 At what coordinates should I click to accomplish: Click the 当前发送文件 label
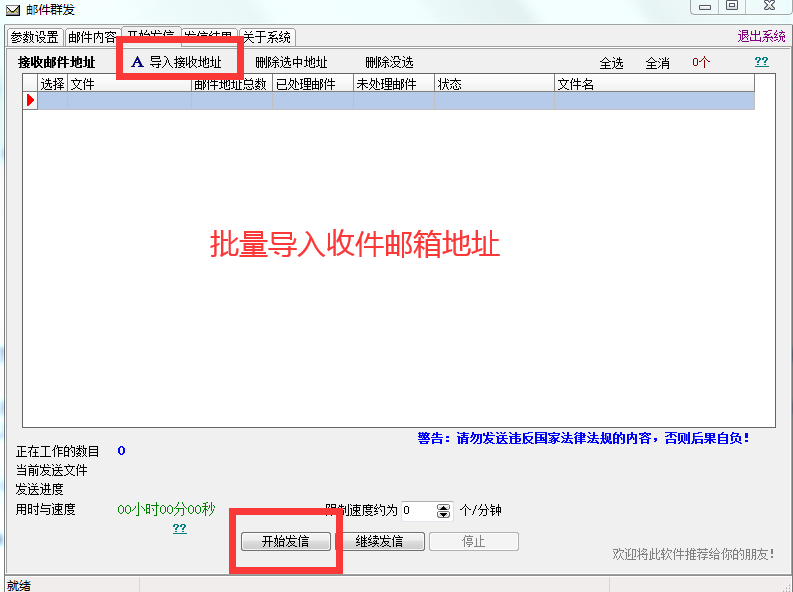pos(52,470)
